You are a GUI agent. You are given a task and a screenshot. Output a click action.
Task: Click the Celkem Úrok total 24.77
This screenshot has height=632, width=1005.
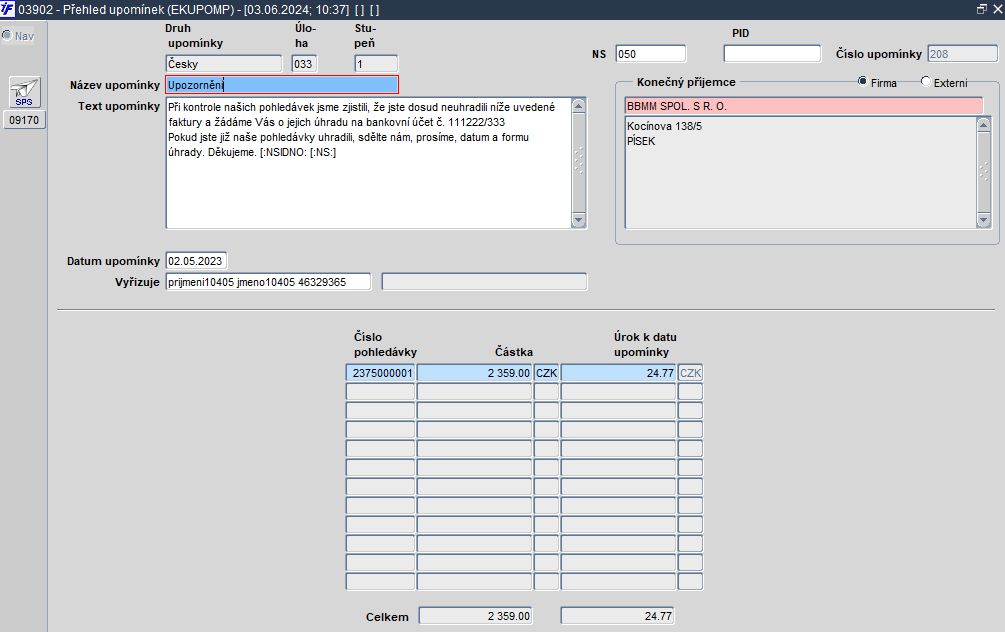[x=617, y=615]
